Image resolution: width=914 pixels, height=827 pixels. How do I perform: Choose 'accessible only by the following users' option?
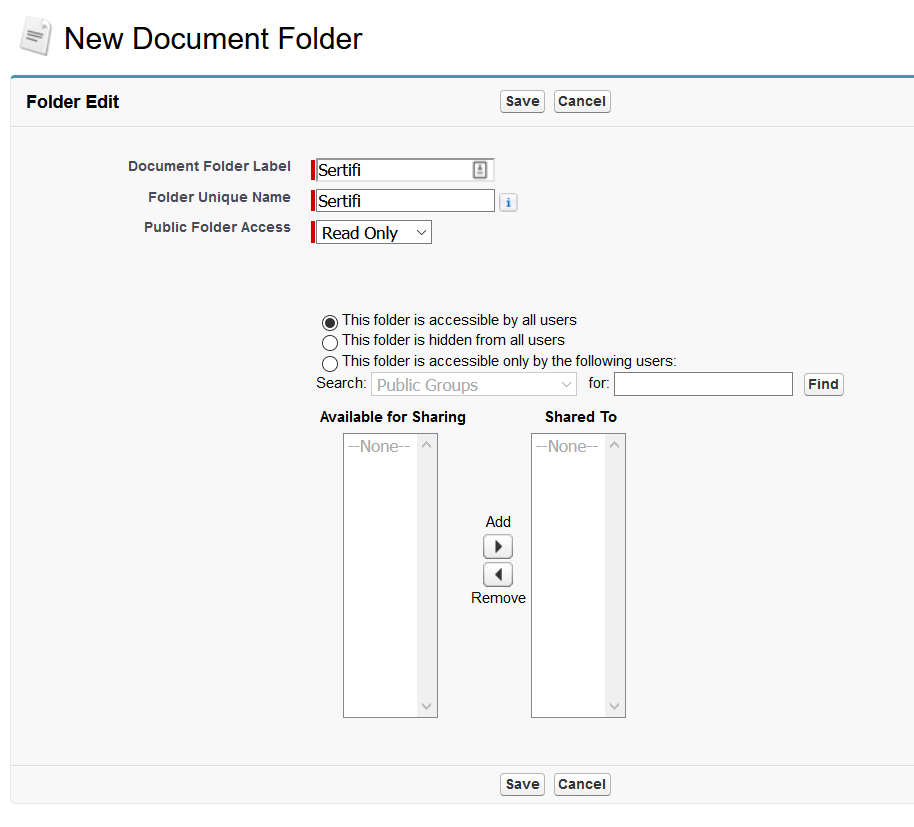[330, 363]
